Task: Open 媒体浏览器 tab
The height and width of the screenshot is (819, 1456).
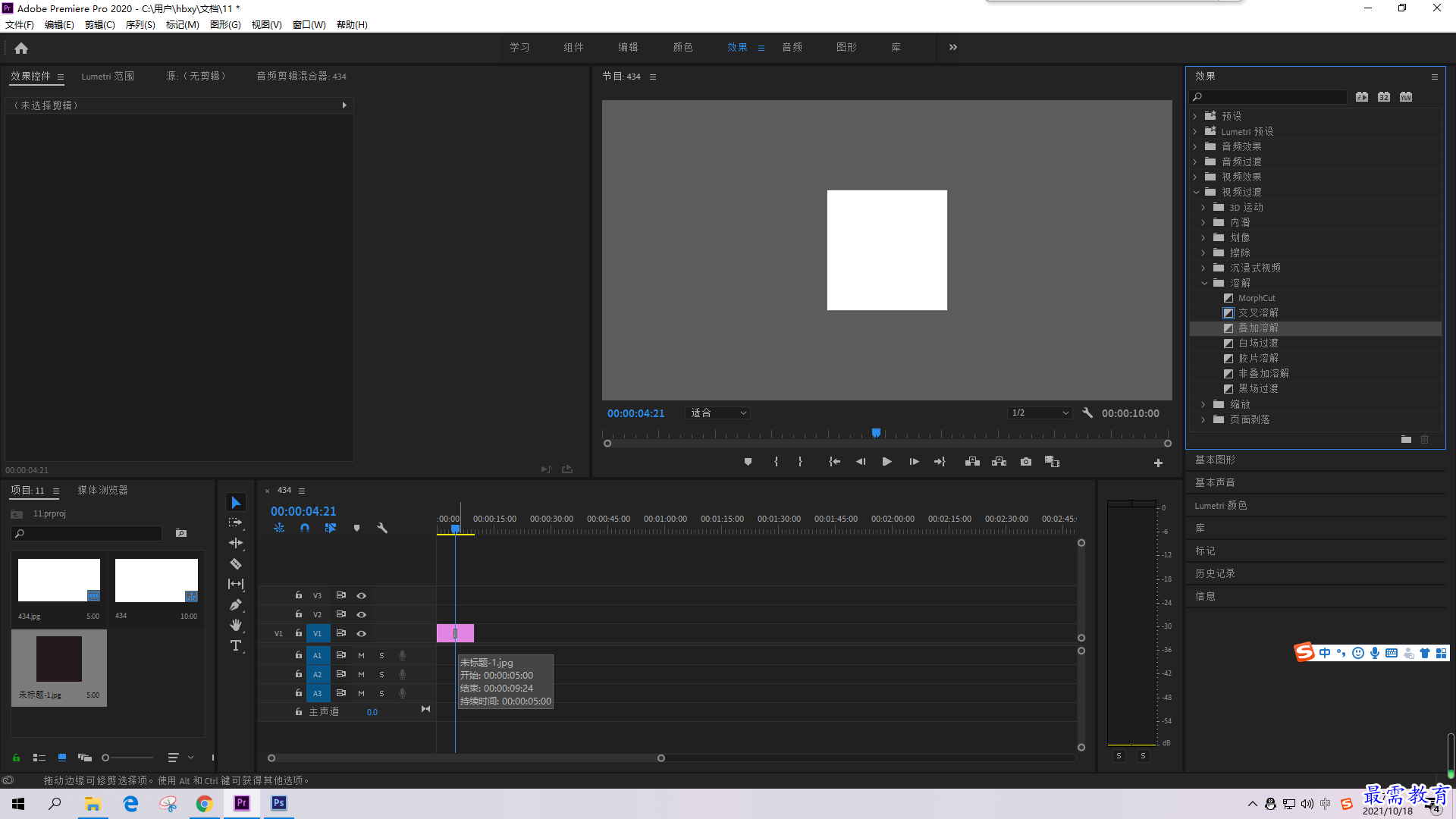Action: pos(102,490)
